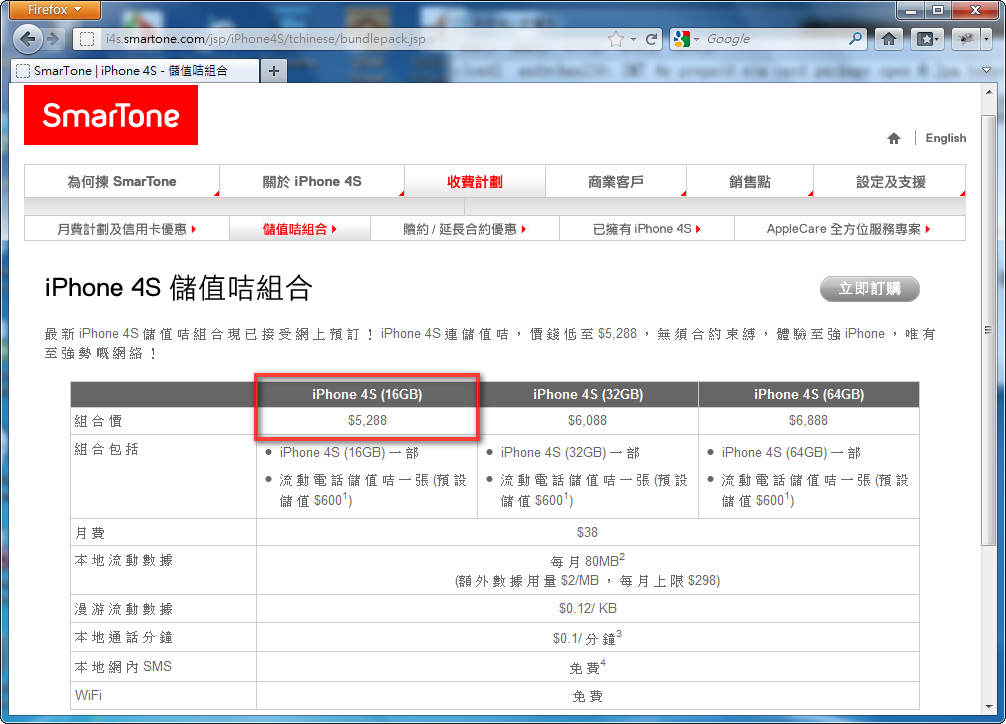Open a new tab with the plus button

point(274,71)
